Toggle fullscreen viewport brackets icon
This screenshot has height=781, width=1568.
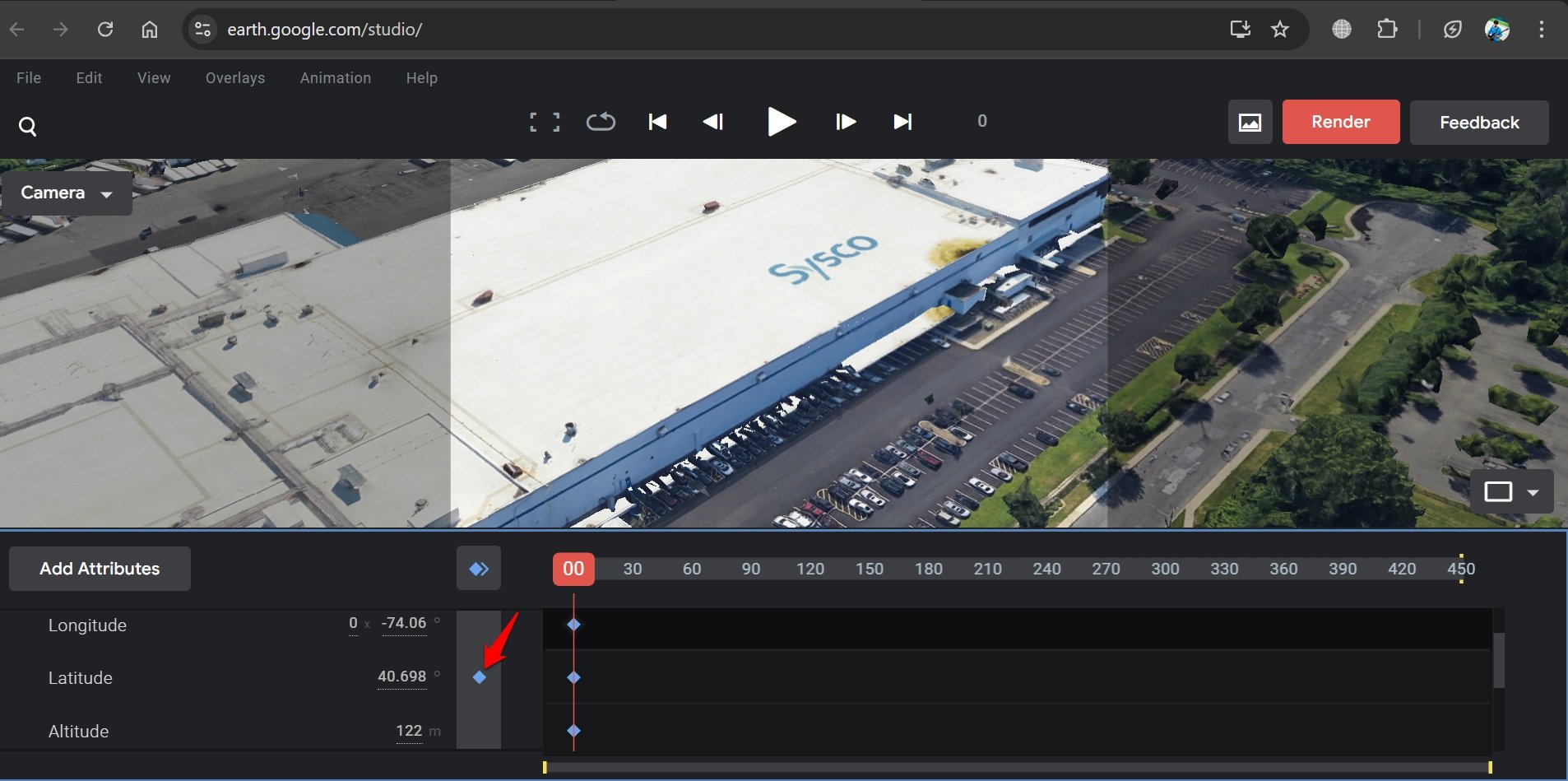point(545,122)
